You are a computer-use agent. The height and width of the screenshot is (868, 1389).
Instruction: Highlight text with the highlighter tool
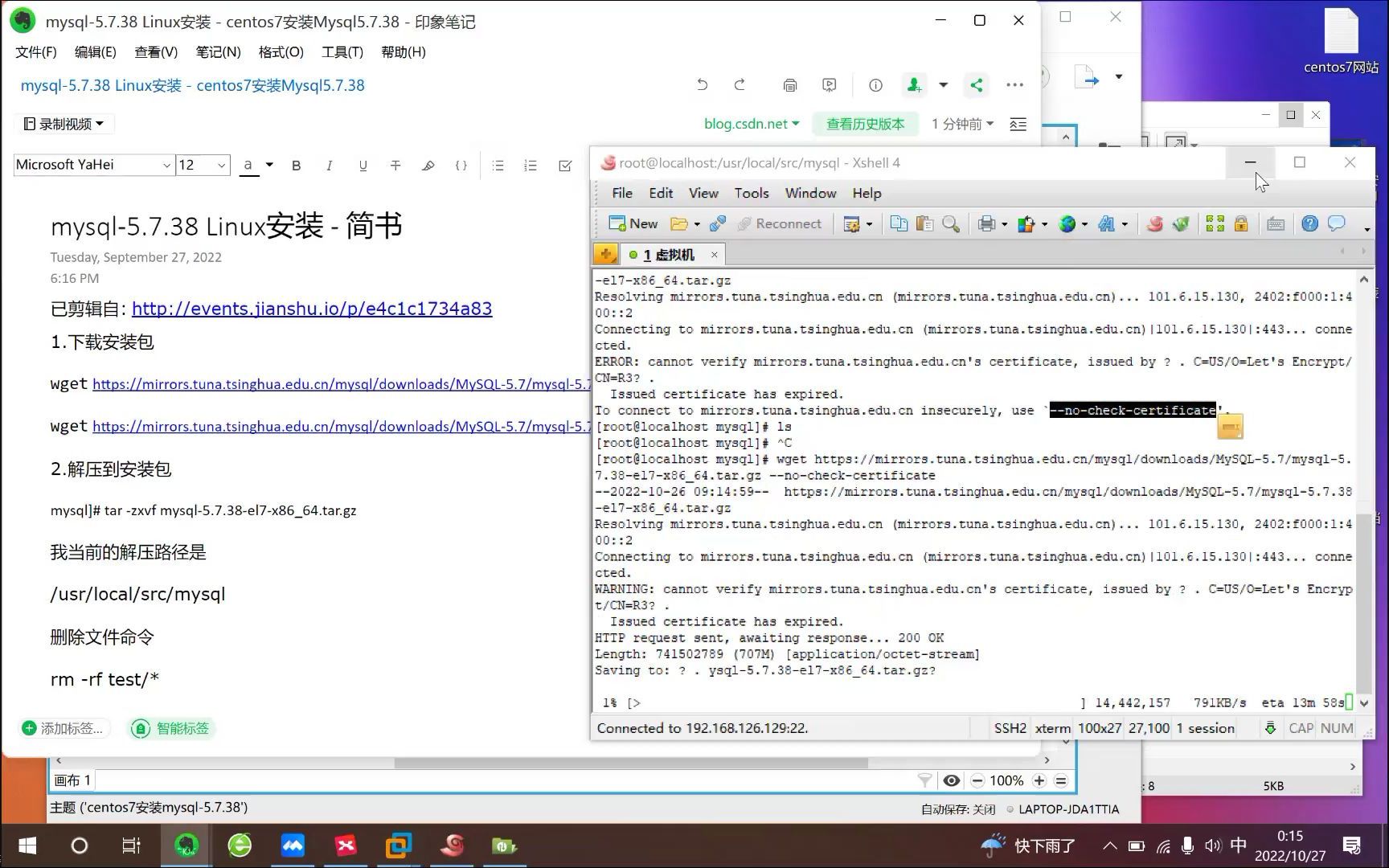tap(428, 165)
